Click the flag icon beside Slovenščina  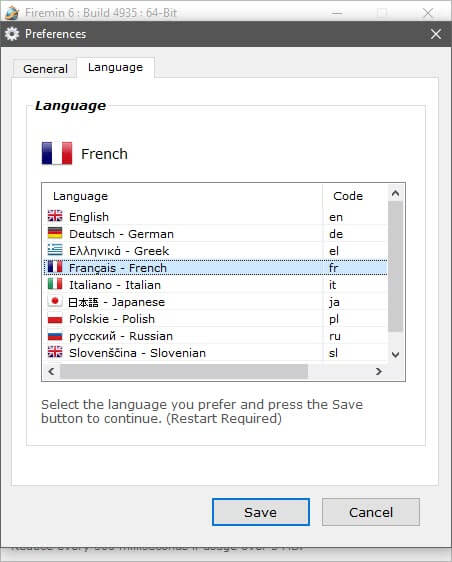coord(55,352)
